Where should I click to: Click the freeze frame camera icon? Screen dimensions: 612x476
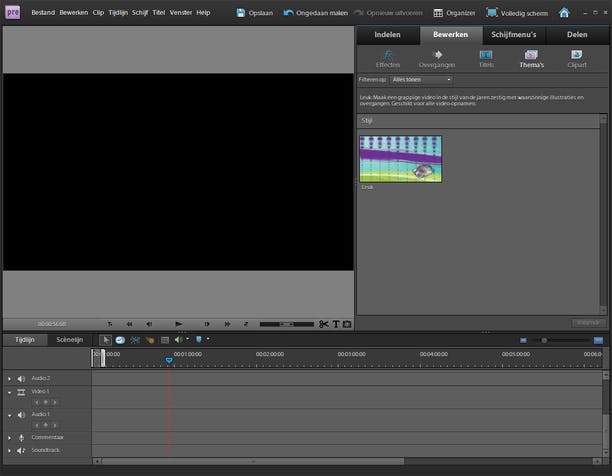point(347,324)
